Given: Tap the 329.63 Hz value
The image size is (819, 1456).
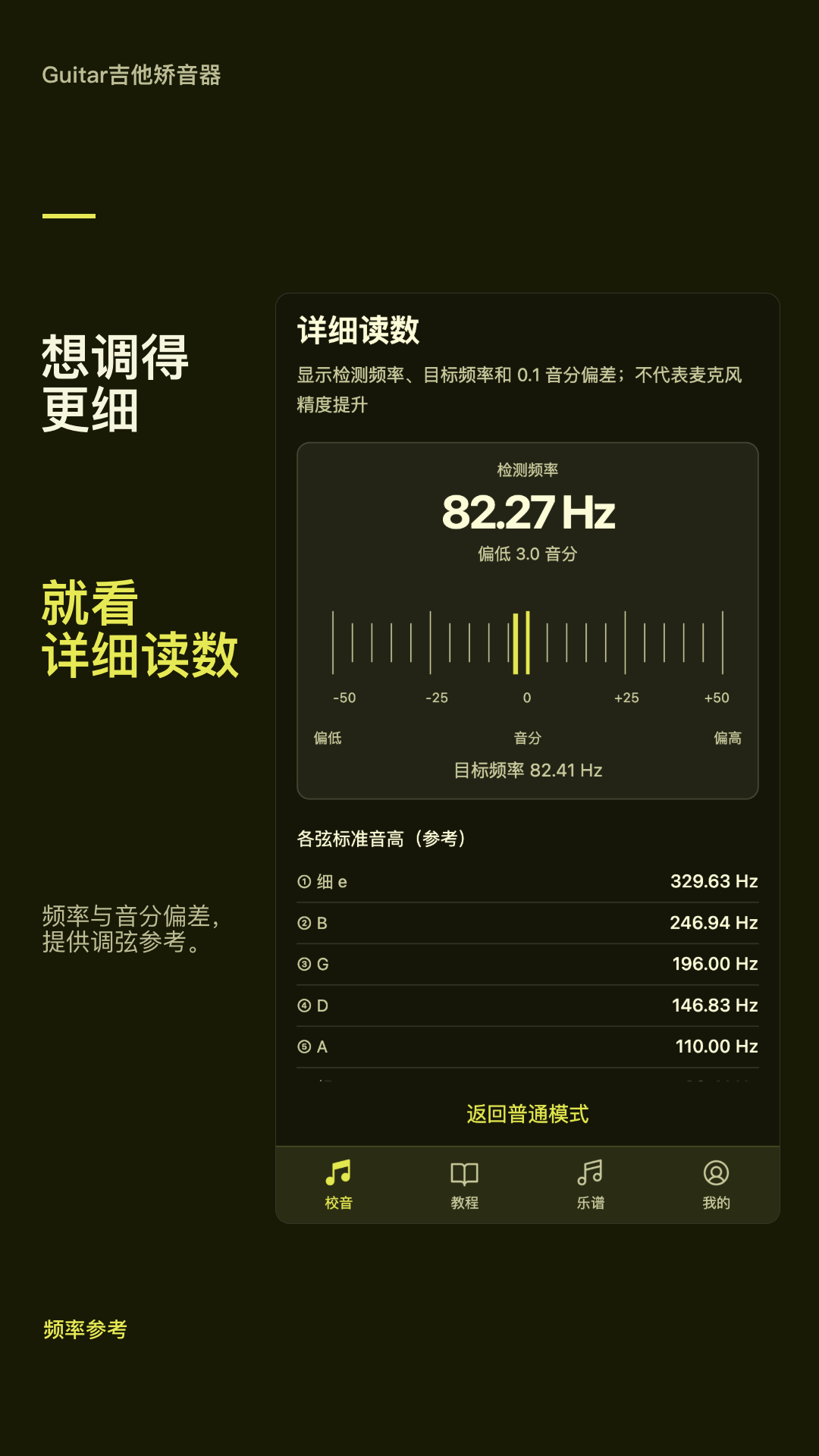Looking at the screenshot, I should coord(714,881).
